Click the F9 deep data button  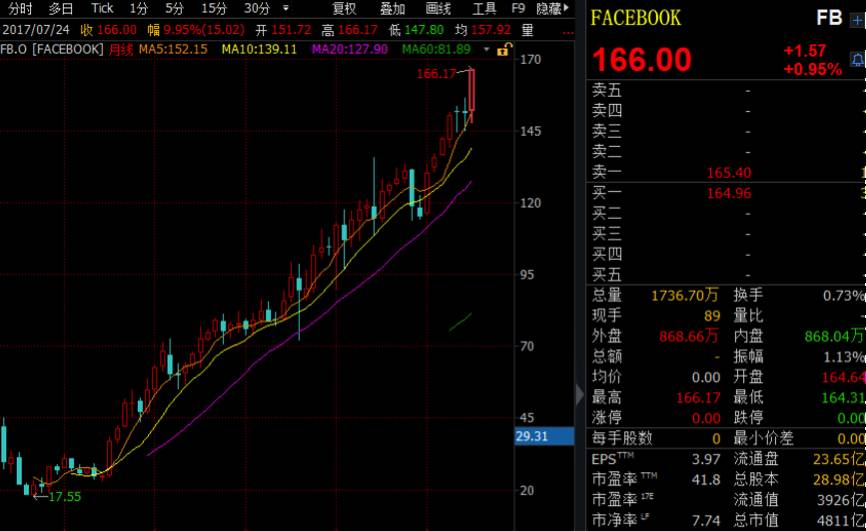tap(518, 9)
